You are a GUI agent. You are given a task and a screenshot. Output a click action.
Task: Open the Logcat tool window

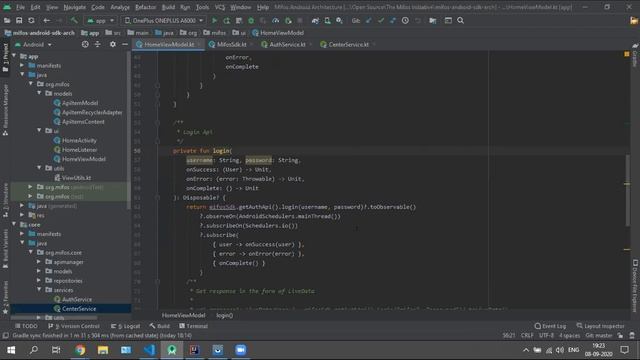click(x=126, y=326)
